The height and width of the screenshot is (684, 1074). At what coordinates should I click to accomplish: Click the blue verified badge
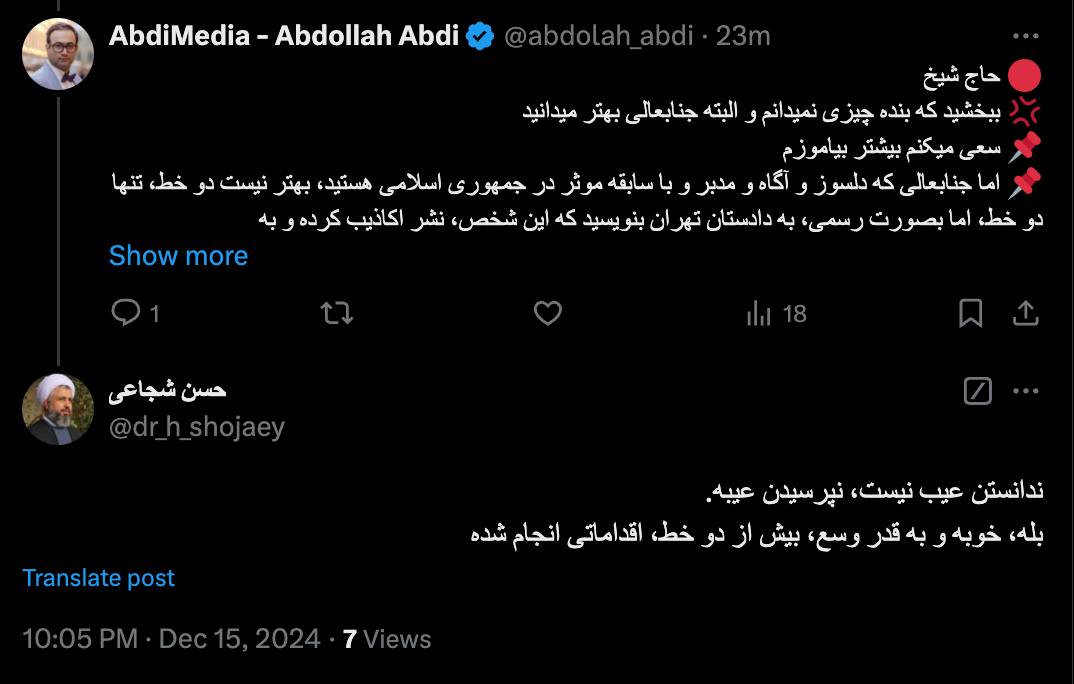pyautogui.click(x=480, y=36)
